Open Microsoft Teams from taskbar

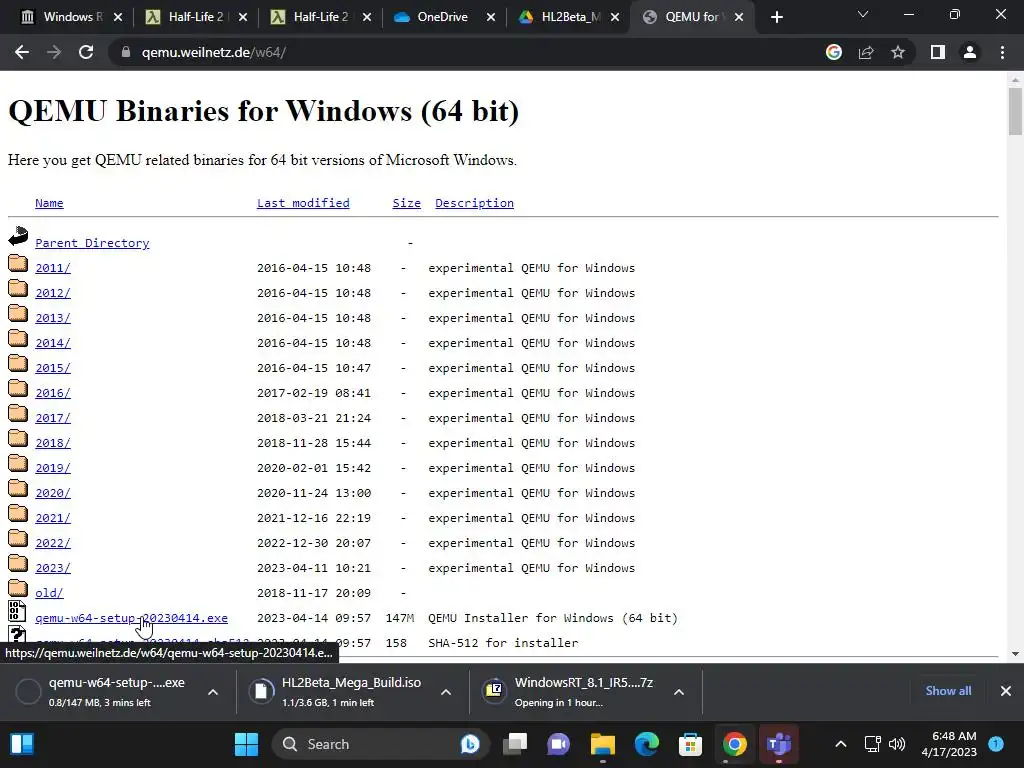pyautogui.click(x=778, y=744)
